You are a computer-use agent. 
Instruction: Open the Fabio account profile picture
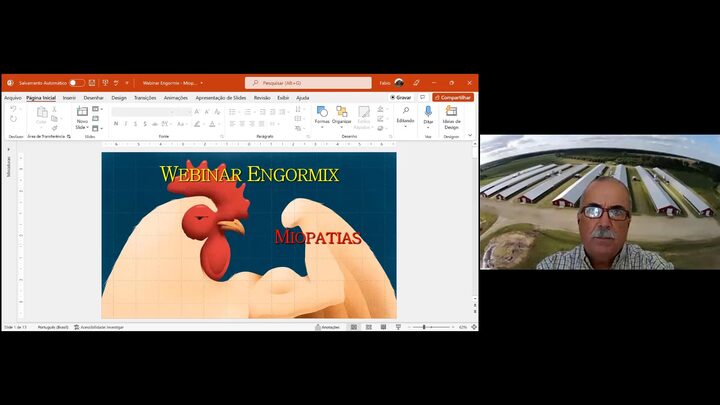click(x=399, y=83)
